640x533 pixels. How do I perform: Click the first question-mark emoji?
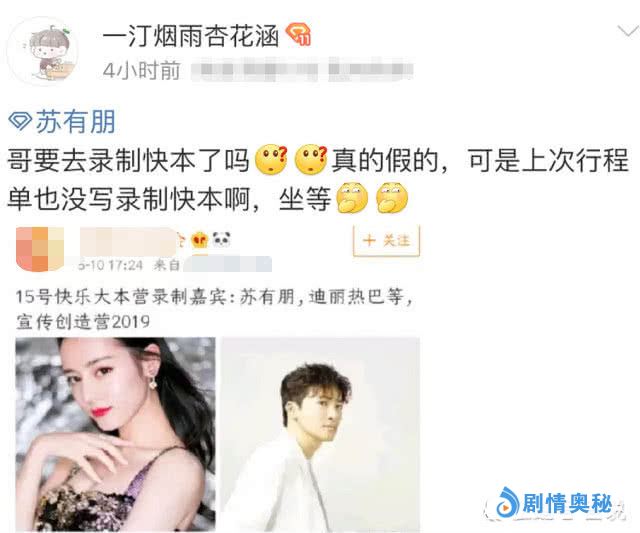pos(271,159)
